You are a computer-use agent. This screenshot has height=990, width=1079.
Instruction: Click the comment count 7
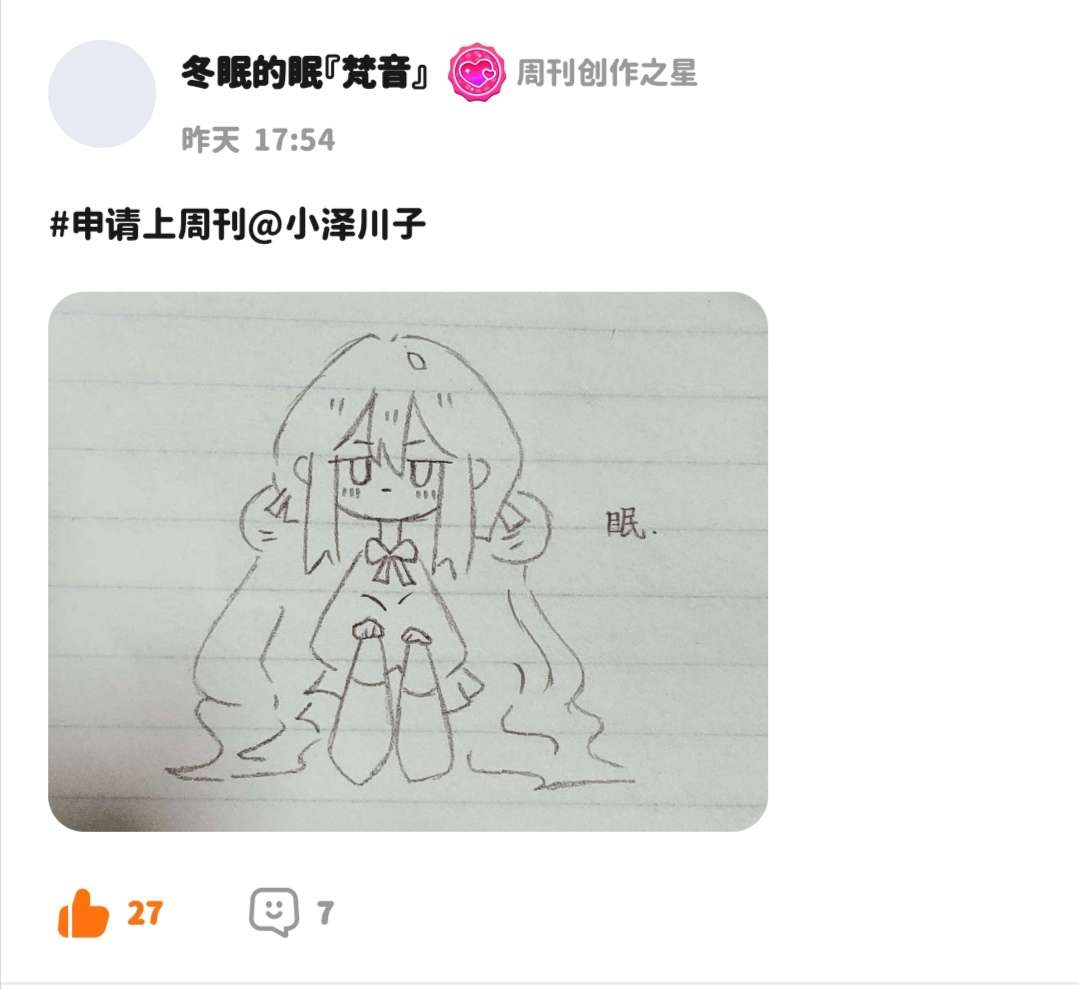pyautogui.click(x=325, y=913)
